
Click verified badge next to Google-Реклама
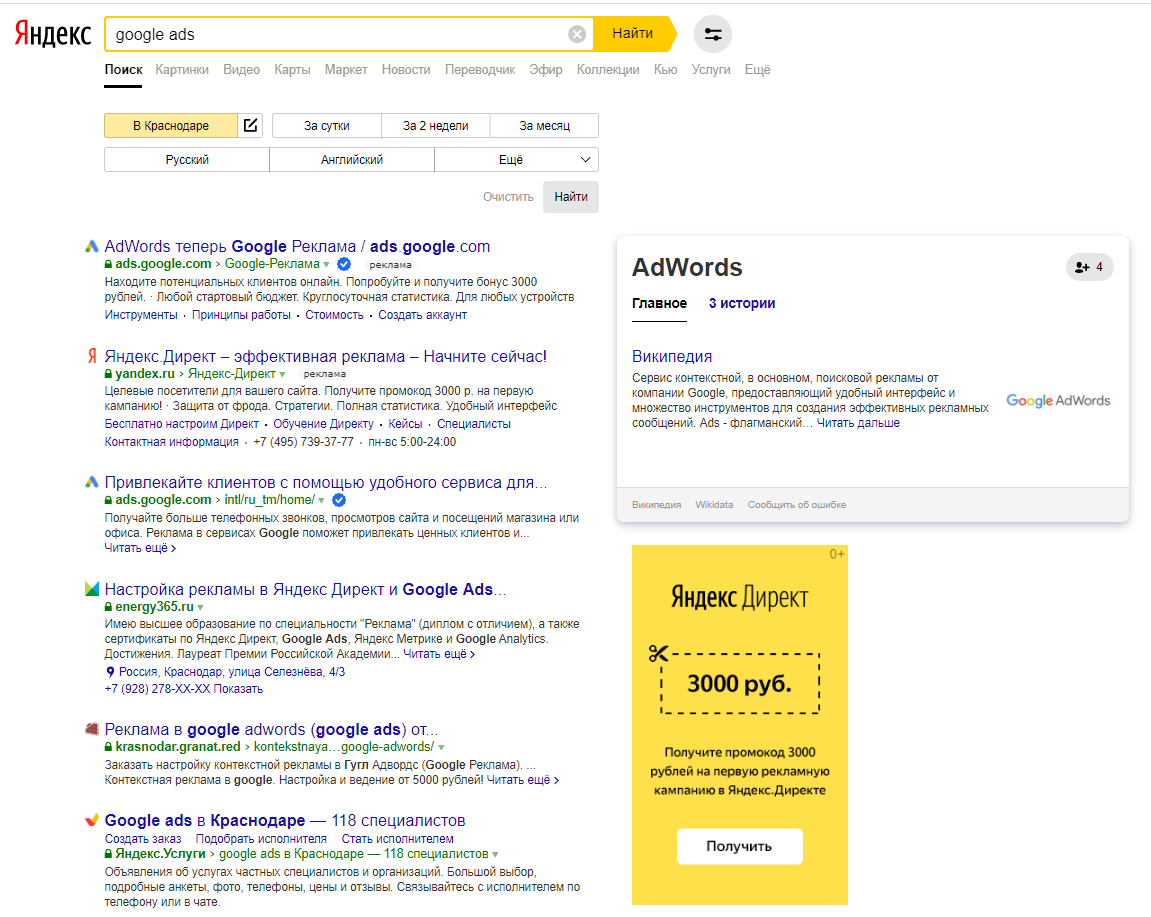(x=344, y=264)
